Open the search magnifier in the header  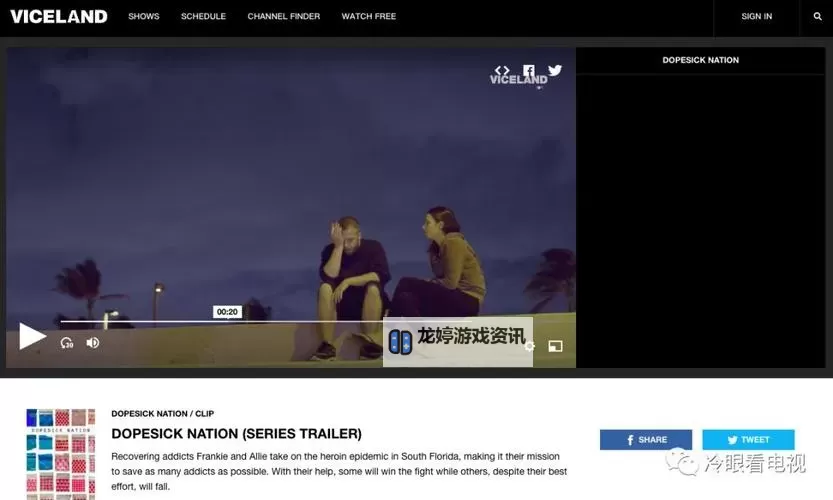pyautogui.click(x=817, y=17)
